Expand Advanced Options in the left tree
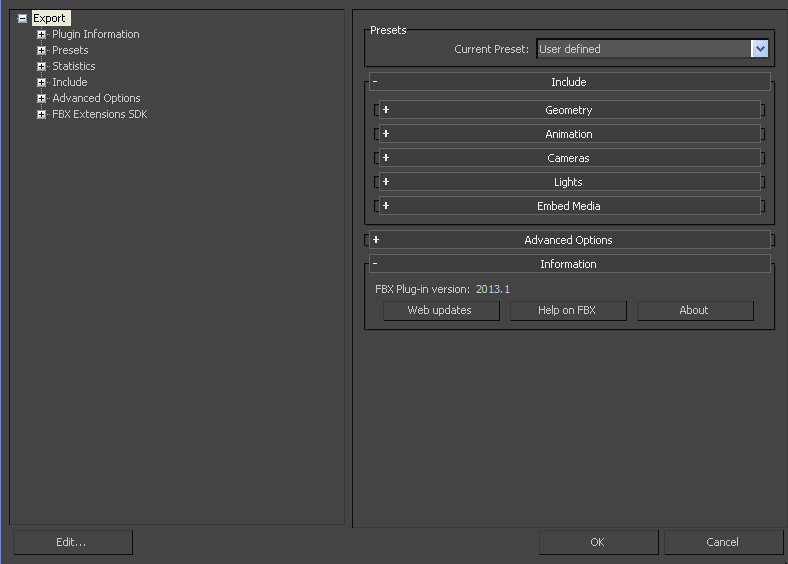The width and height of the screenshot is (788, 564). click(42, 99)
